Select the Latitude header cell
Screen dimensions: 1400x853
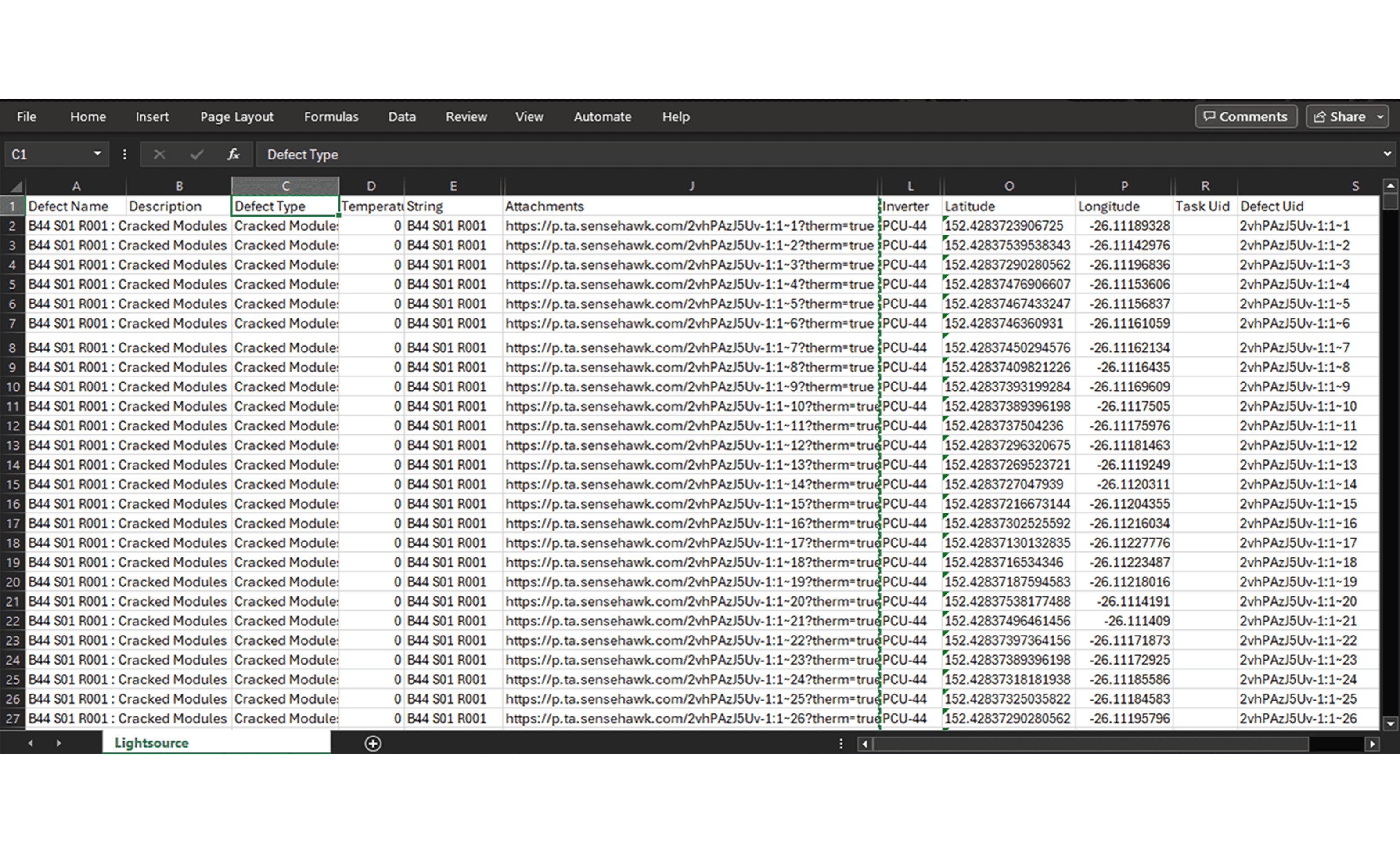[x=1008, y=206]
